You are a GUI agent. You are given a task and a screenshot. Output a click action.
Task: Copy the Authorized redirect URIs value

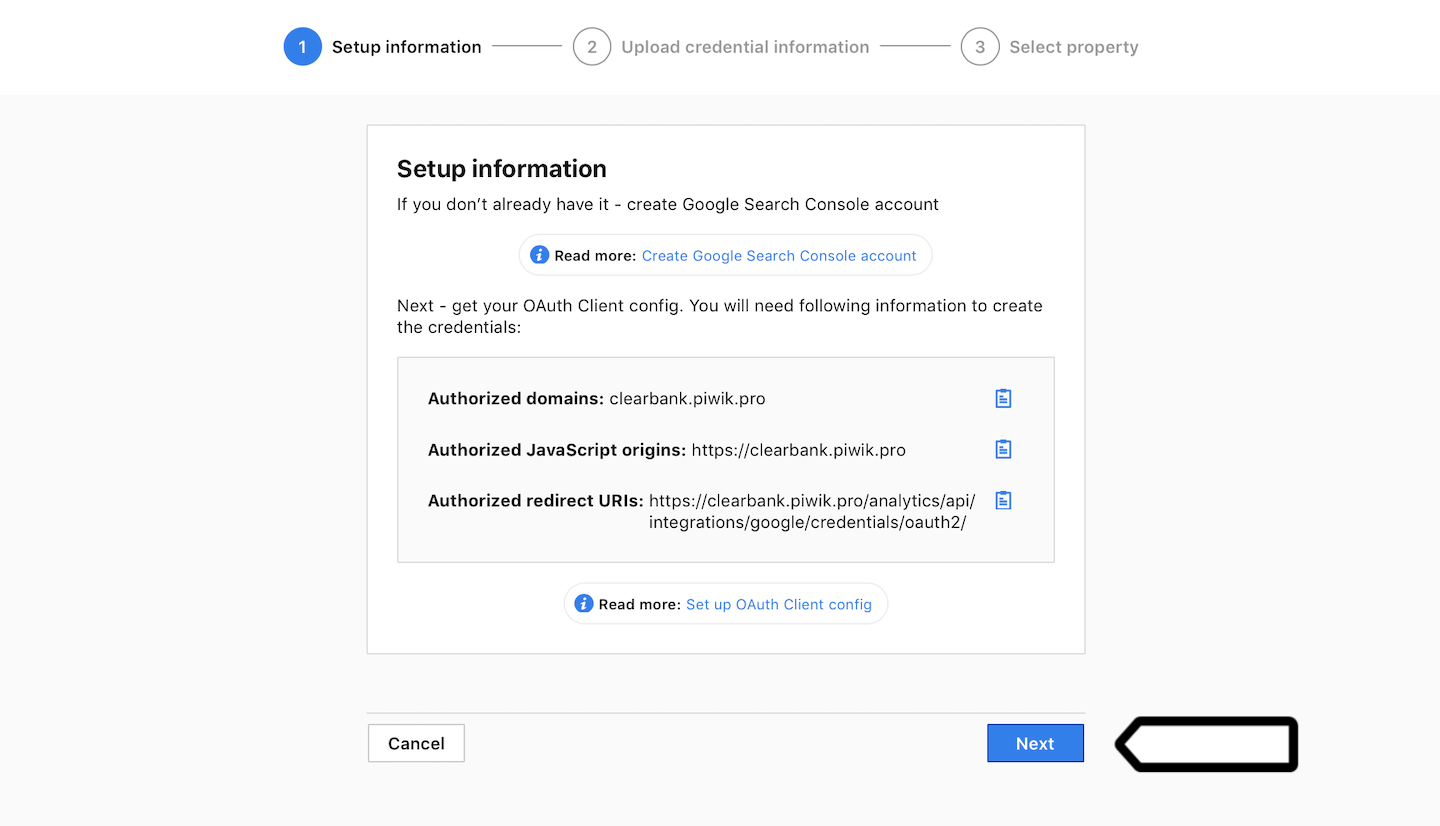pyautogui.click(x=1003, y=500)
